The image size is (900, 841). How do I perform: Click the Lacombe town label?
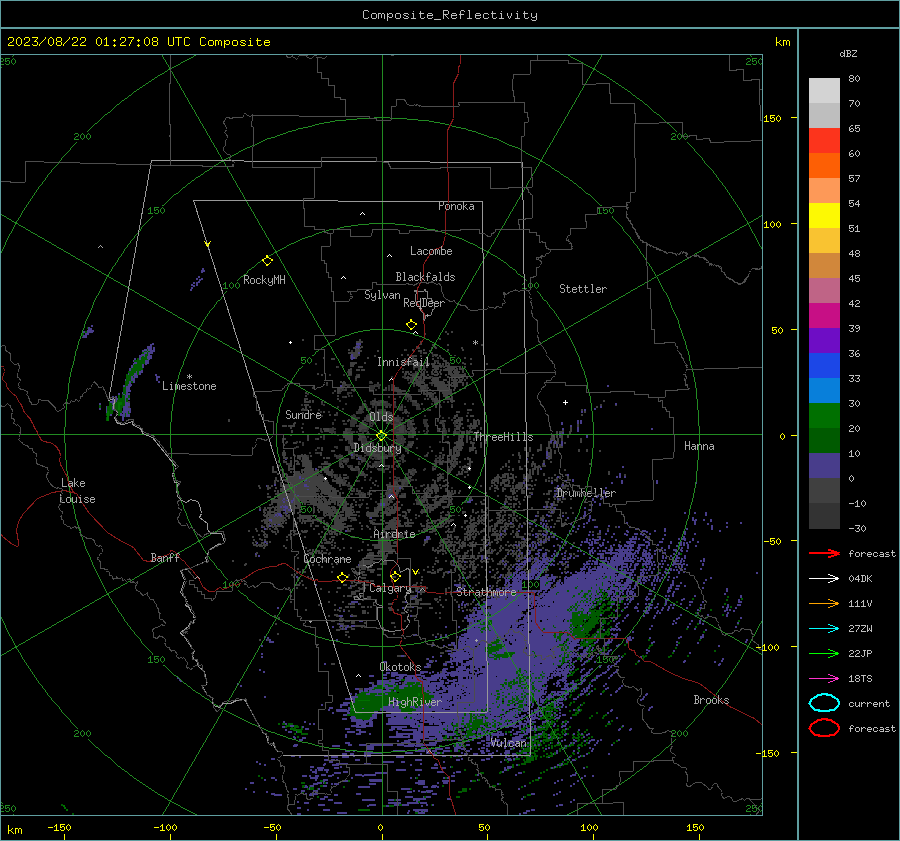(x=431, y=251)
